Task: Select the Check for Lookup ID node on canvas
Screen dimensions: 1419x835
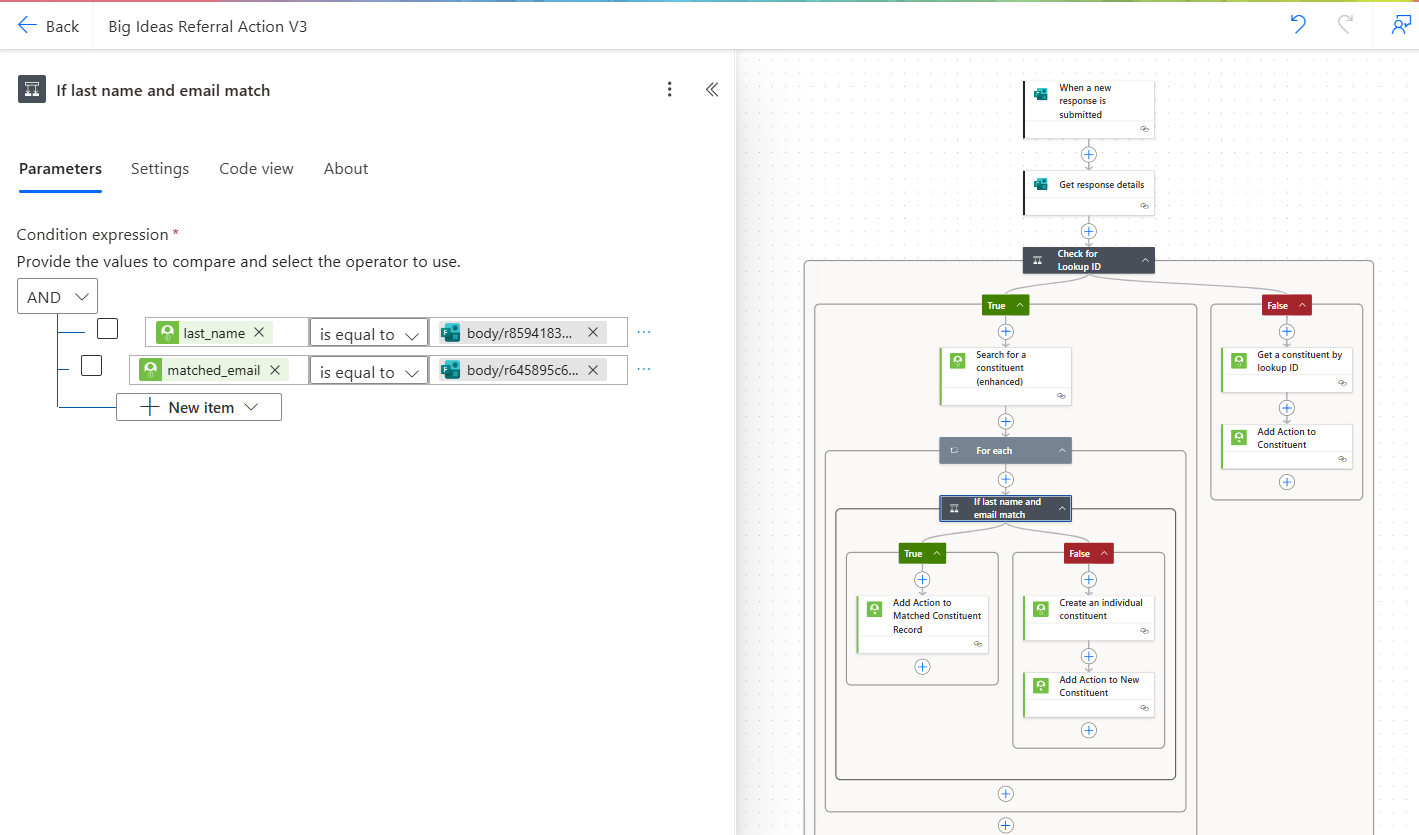Action: [1088, 260]
